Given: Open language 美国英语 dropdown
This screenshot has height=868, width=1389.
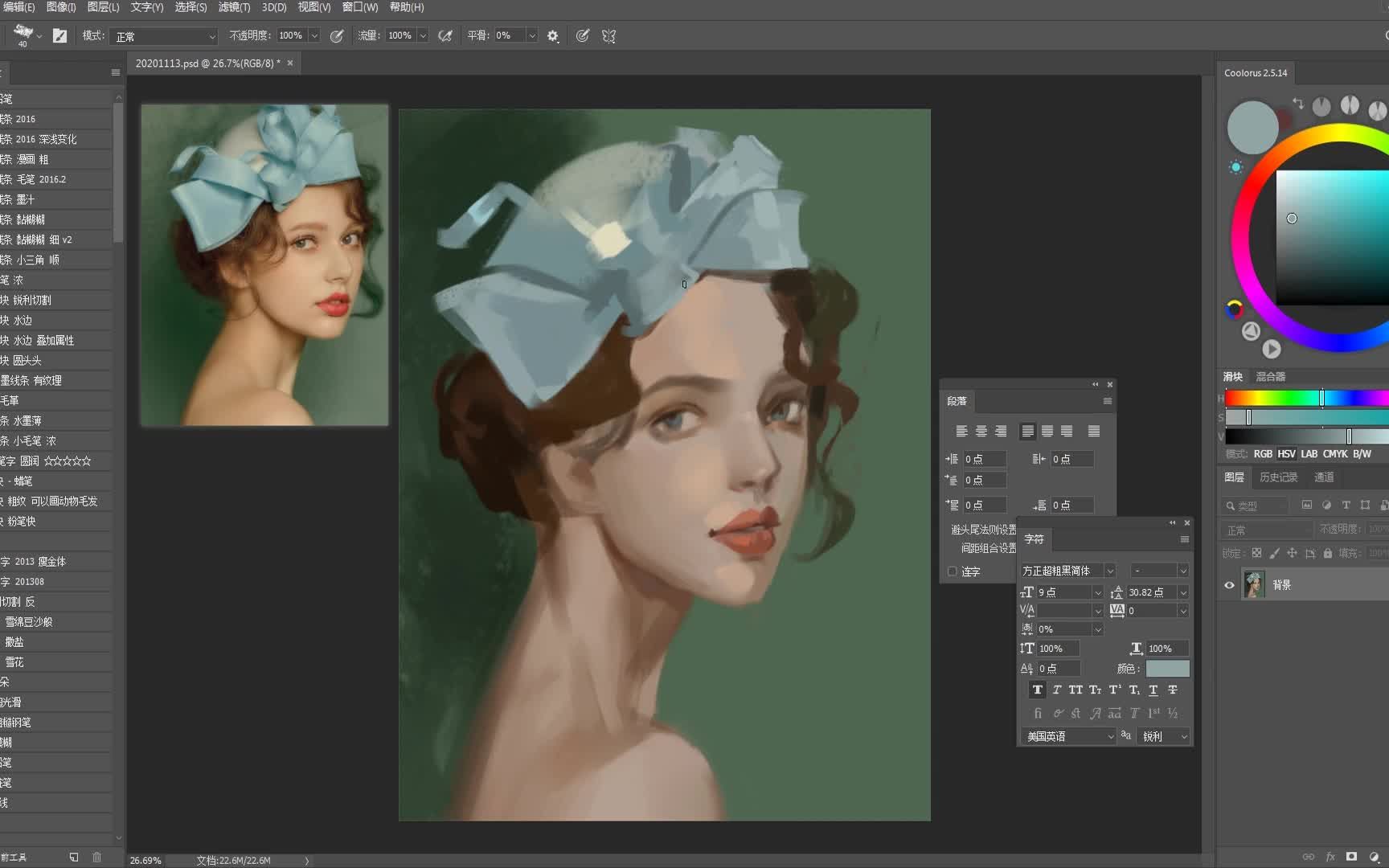Looking at the screenshot, I should [x=1068, y=736].
